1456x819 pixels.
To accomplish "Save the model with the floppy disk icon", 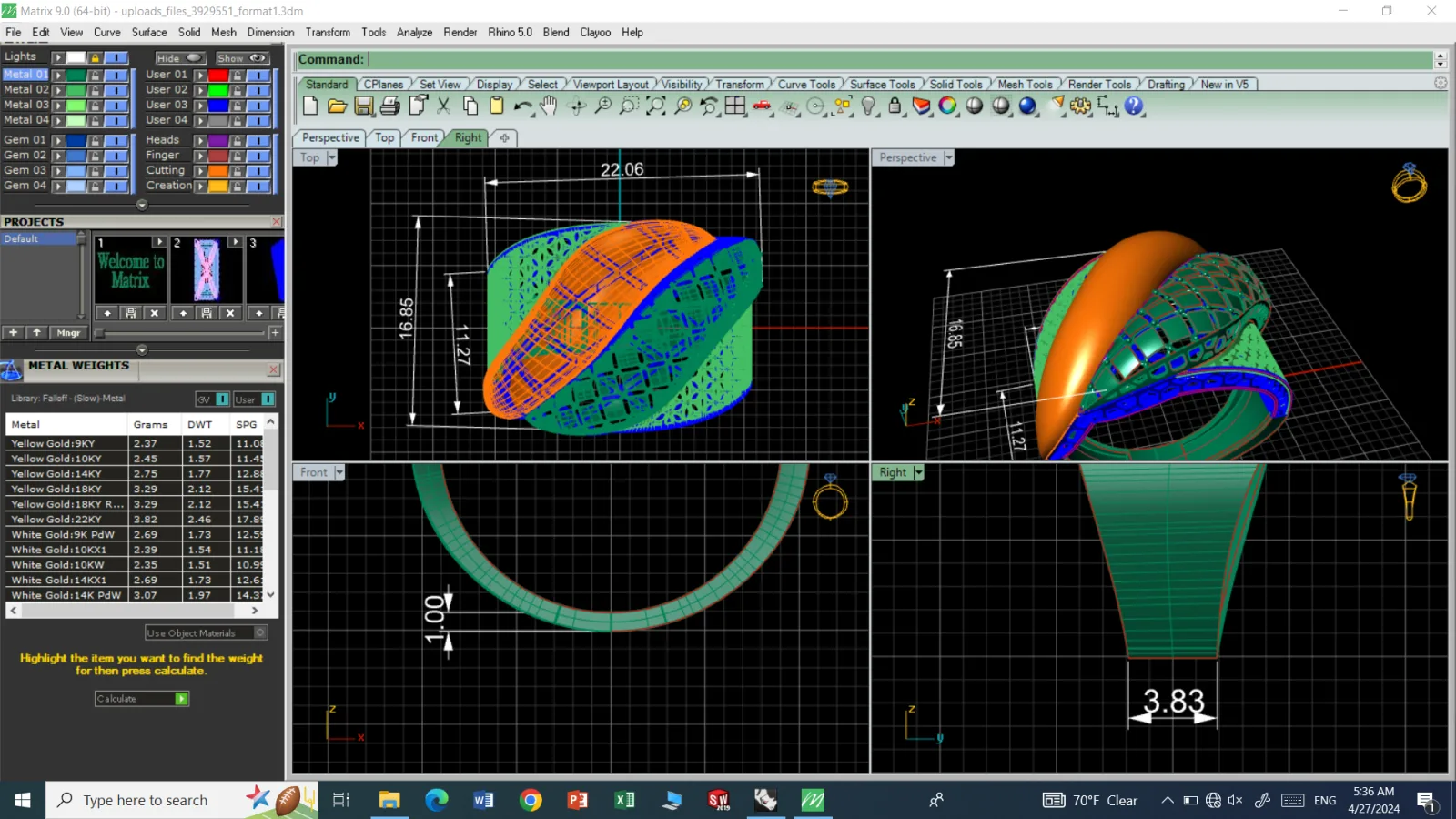I will [x=364, y=106].
